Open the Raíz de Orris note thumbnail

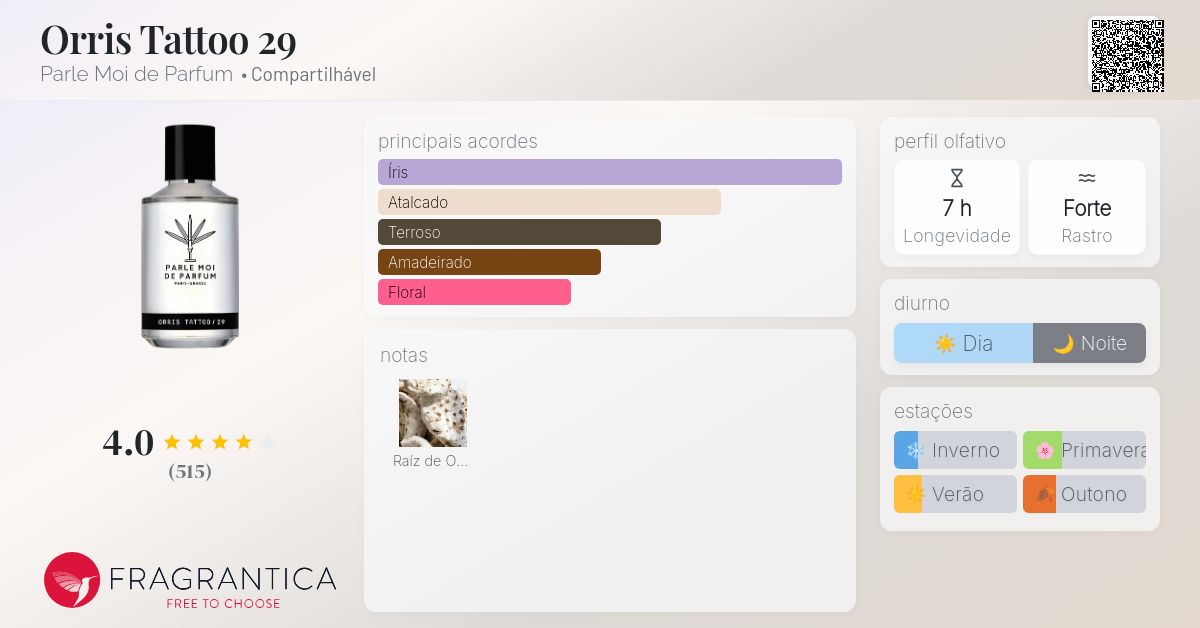point(433,413)
